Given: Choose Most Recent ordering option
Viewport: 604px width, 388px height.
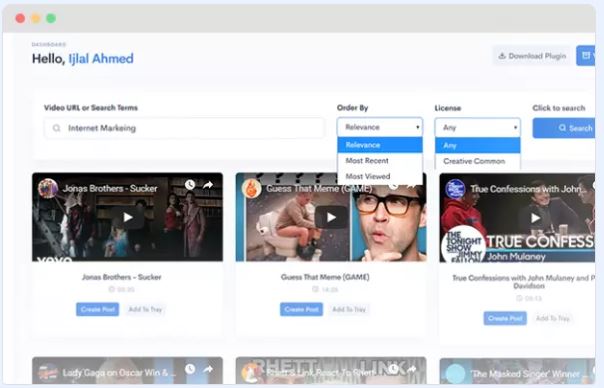Looking at the screenshot, I should point(380,161).
